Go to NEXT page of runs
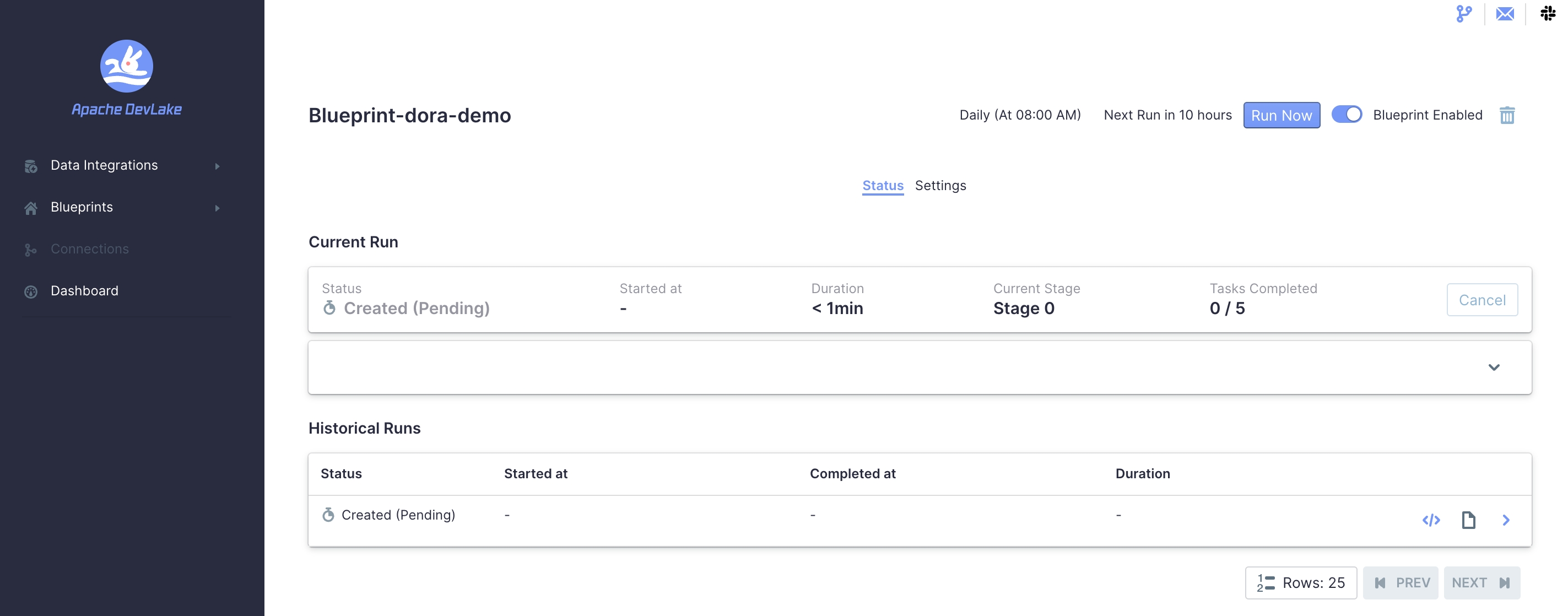The height and width of the screenshot is (616, 1568). [x=1480, y=582]
